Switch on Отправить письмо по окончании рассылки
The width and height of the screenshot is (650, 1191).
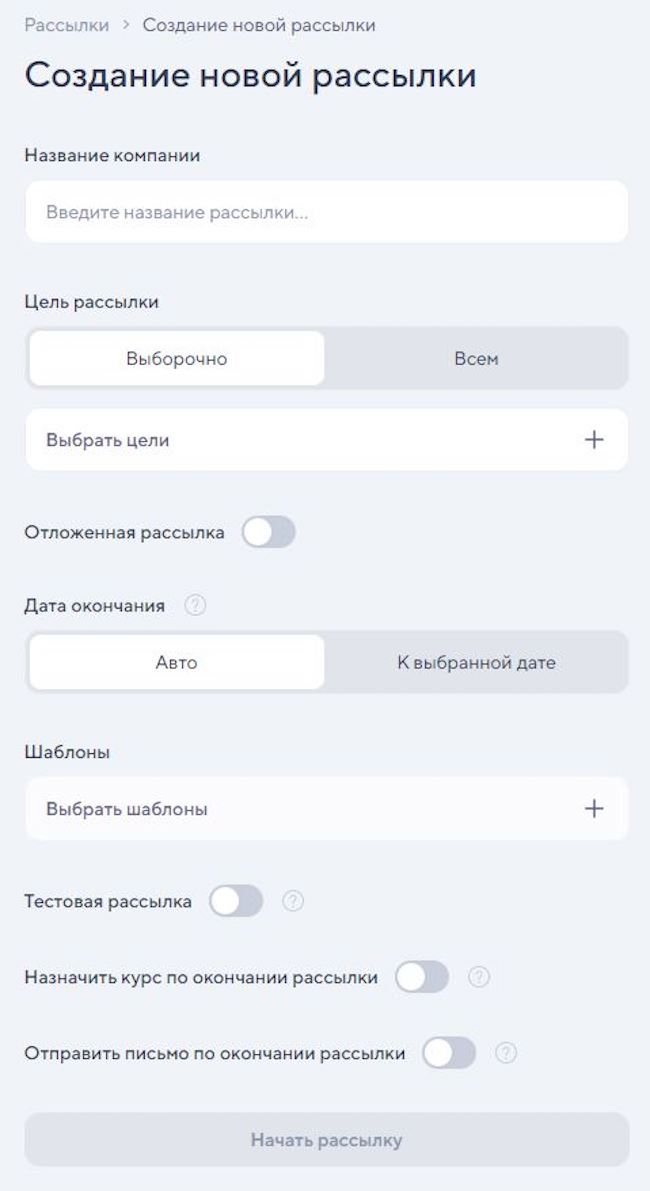point(449,1053)
